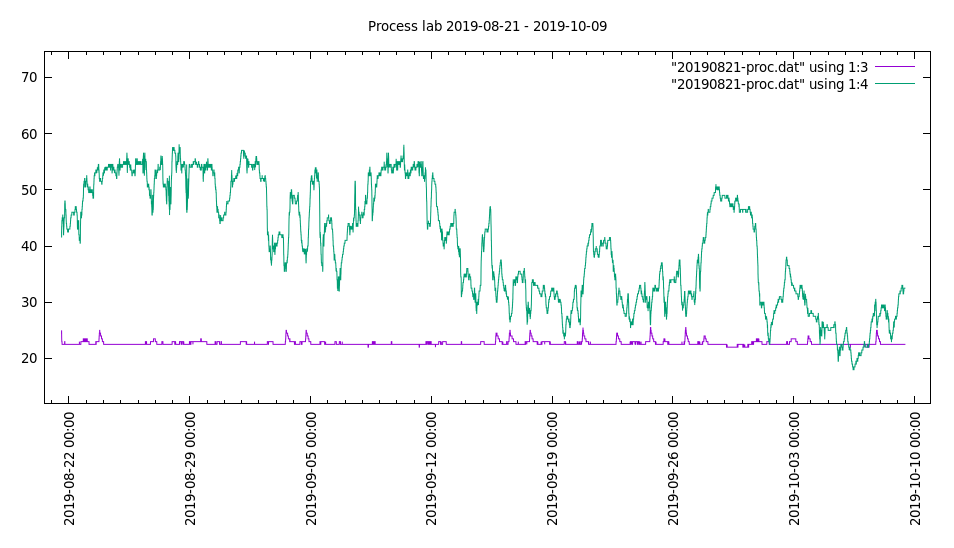Click the y-axis label 60
The width and height of the screenshot is (954, 548).
pyautogui.click(x=29, y=134)
